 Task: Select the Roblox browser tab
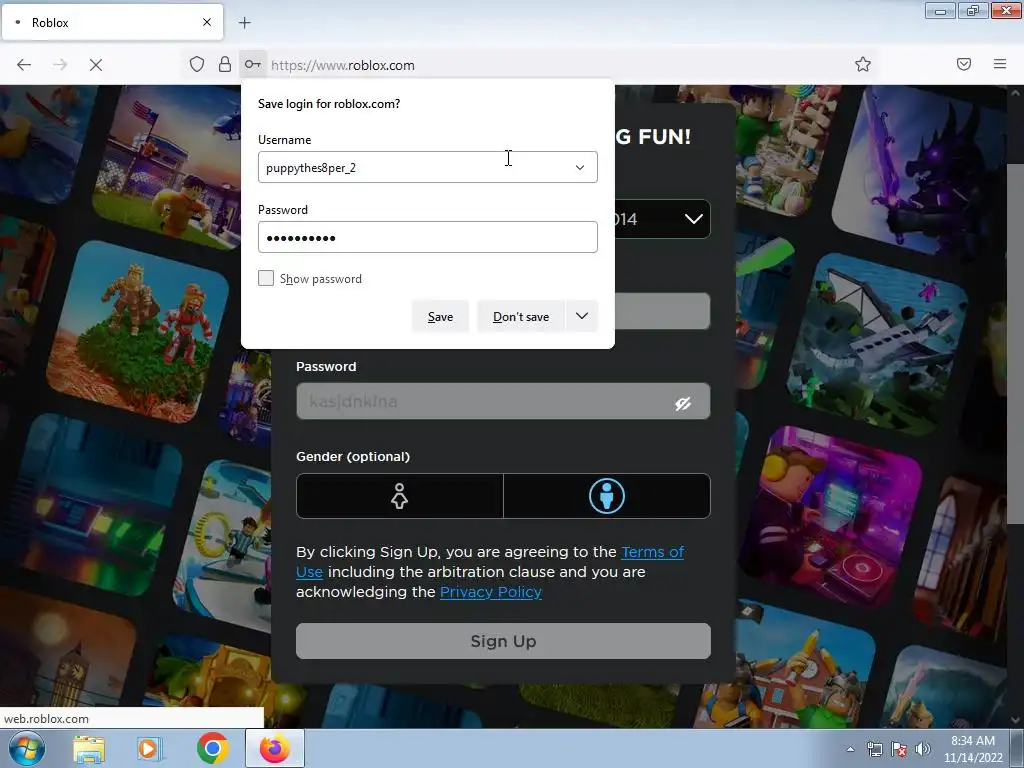click(x=112, y=22)
